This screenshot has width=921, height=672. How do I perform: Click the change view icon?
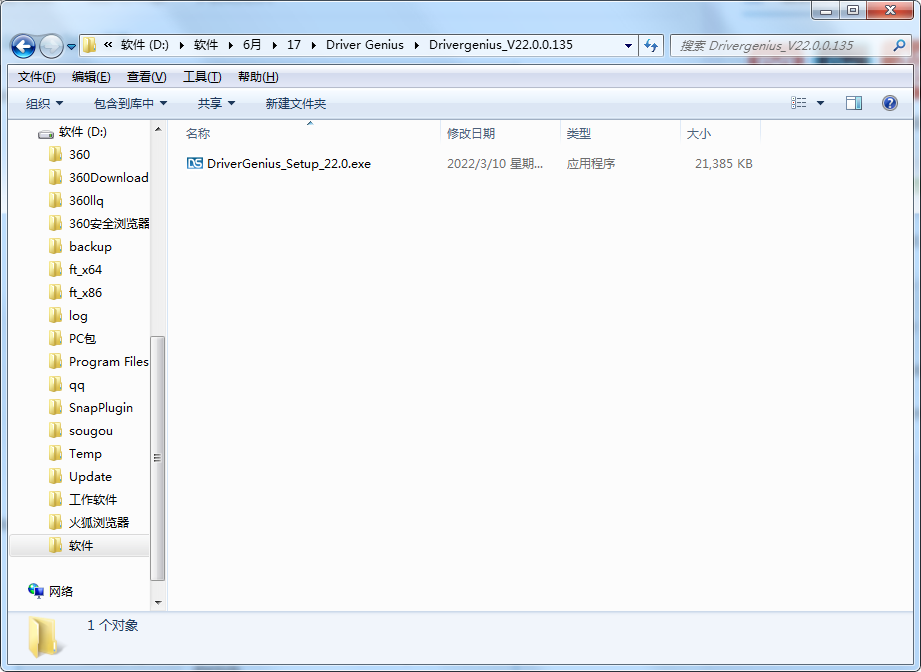(x=798, y=103)
